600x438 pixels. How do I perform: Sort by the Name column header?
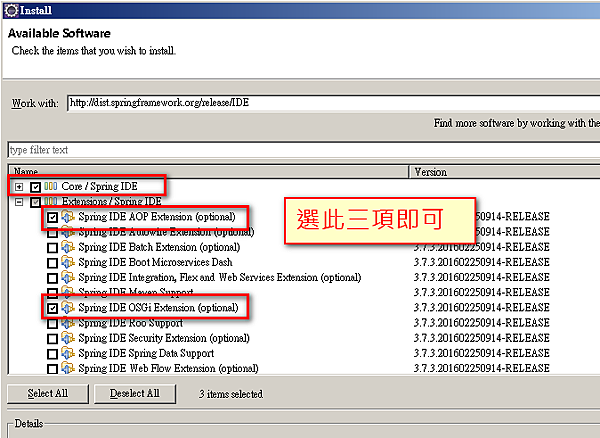tap(209, 172)
